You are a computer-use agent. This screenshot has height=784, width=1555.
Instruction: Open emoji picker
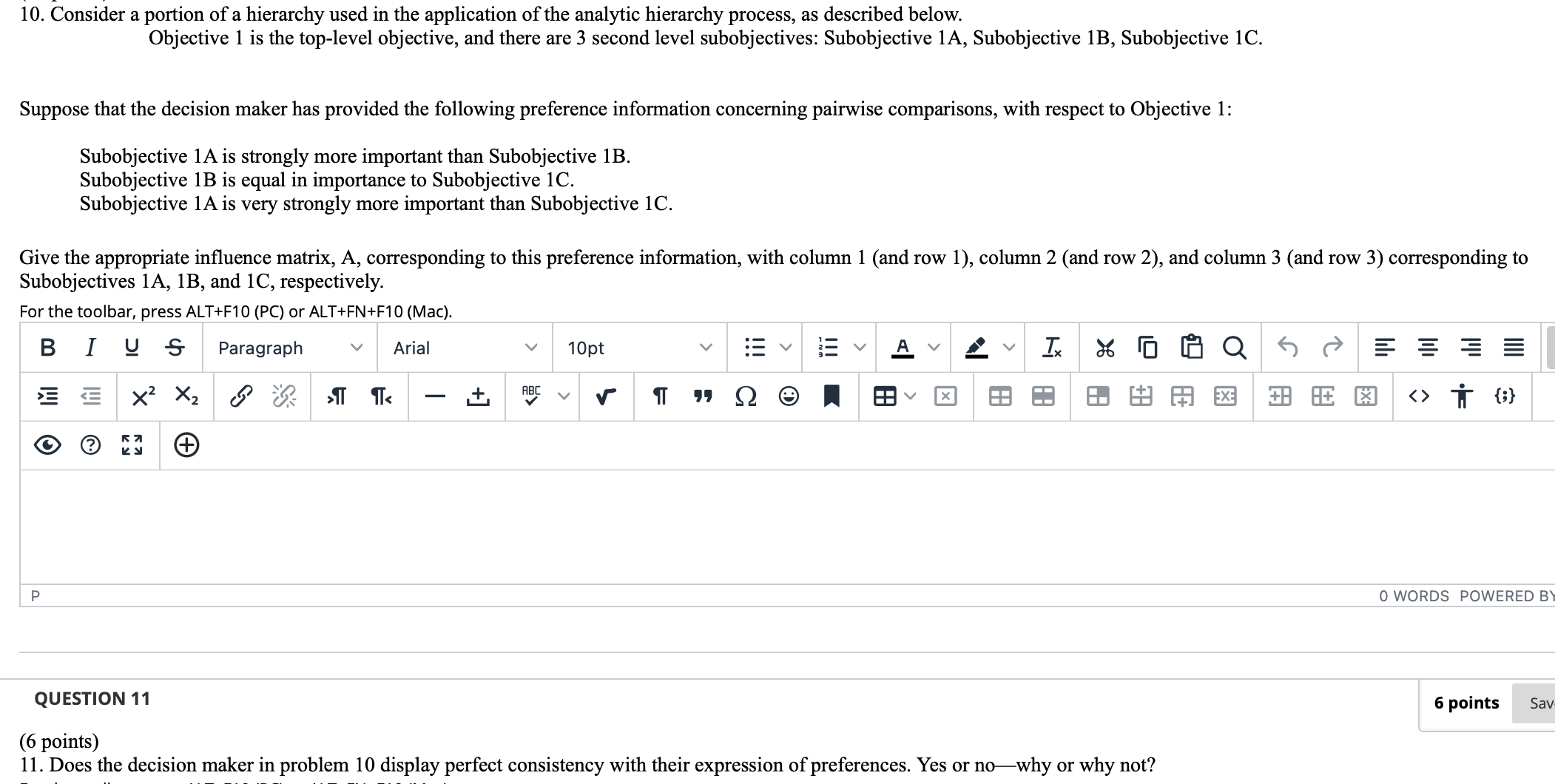pos(789,397)
